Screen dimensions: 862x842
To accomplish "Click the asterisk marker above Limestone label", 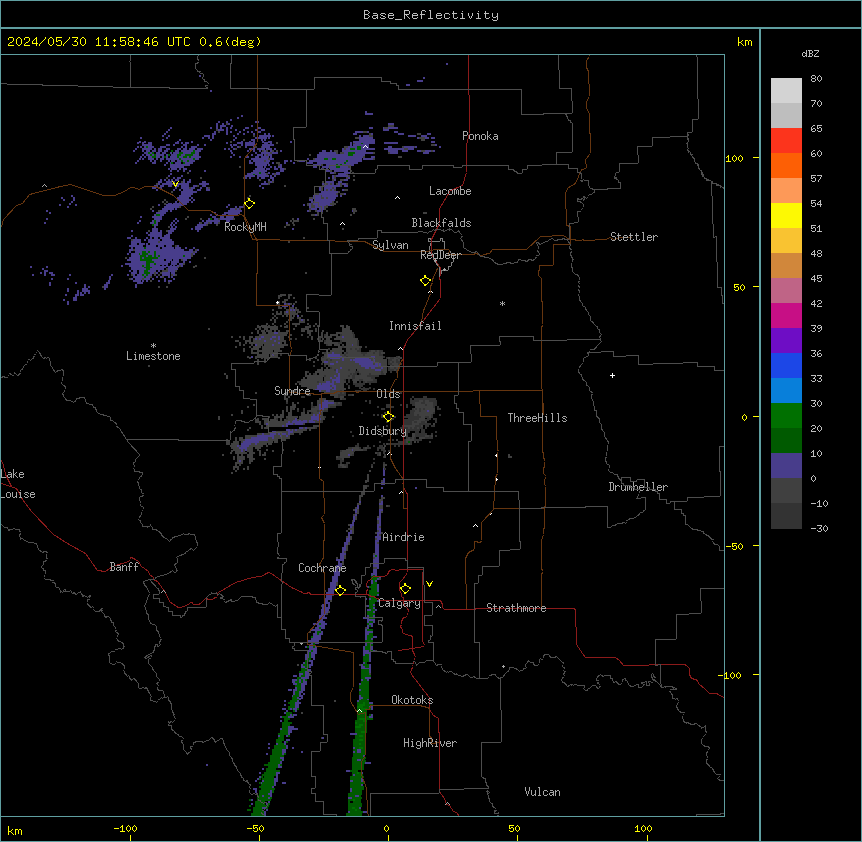I will tap(153, 346).
